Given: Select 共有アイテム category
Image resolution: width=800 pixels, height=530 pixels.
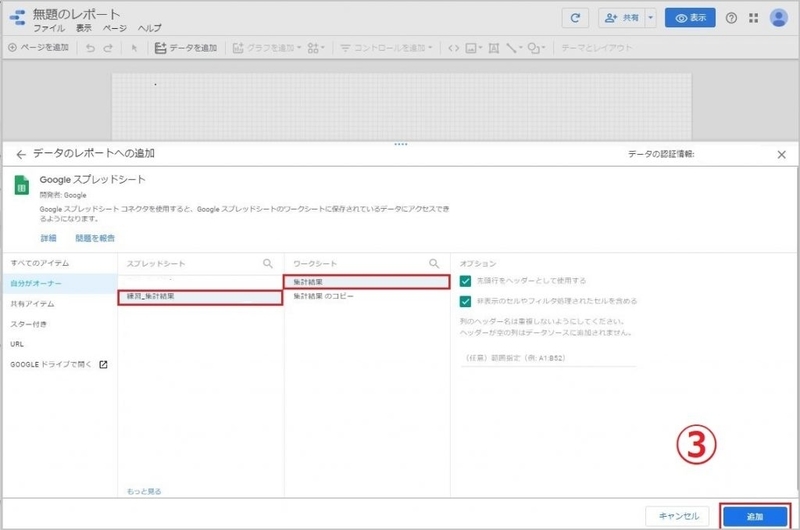Looking at the screenshot, I should (32, 304).
